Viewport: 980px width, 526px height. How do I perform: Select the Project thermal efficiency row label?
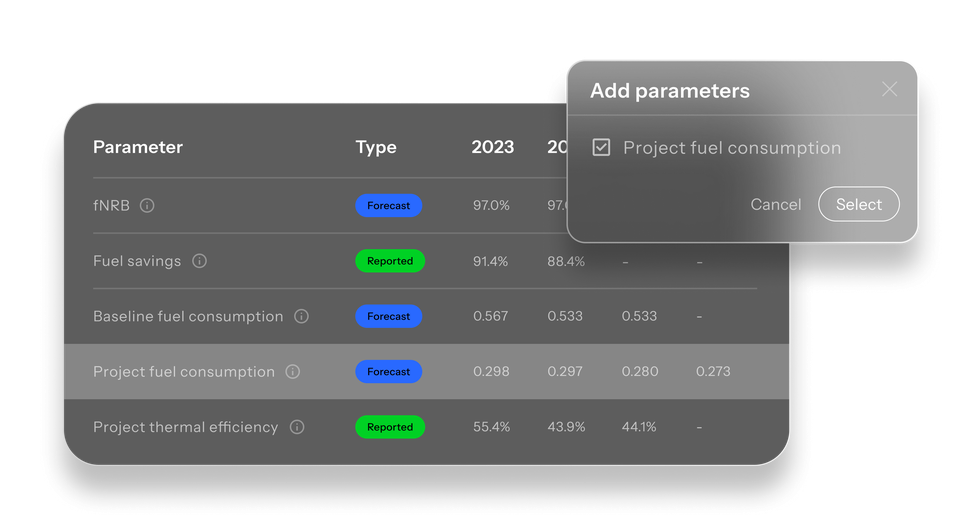coord(186,427)
